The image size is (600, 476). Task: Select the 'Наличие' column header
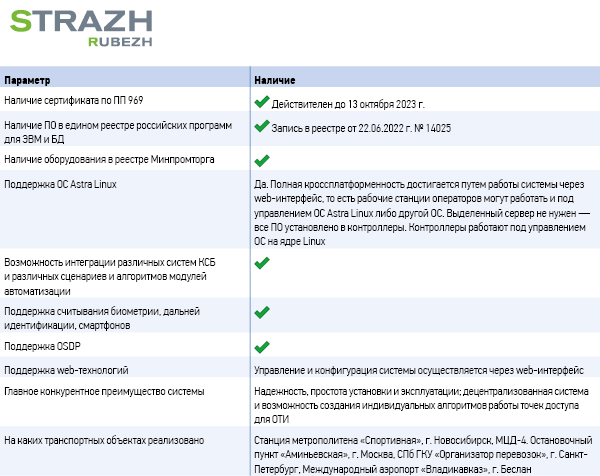(273, 79)
